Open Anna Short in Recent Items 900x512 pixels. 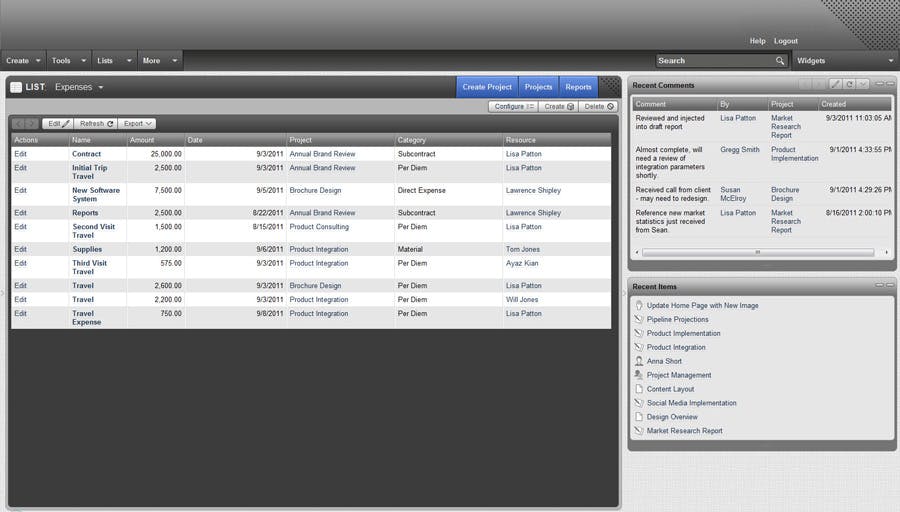coord(664,361)
